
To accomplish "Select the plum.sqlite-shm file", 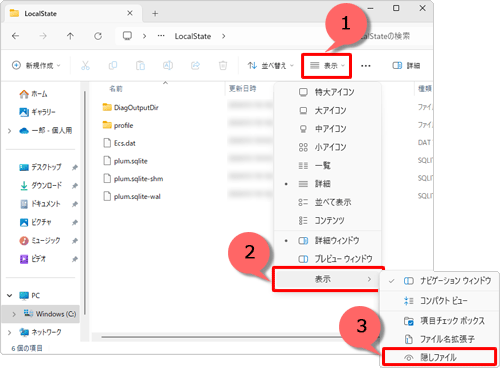I will (133, 179).
